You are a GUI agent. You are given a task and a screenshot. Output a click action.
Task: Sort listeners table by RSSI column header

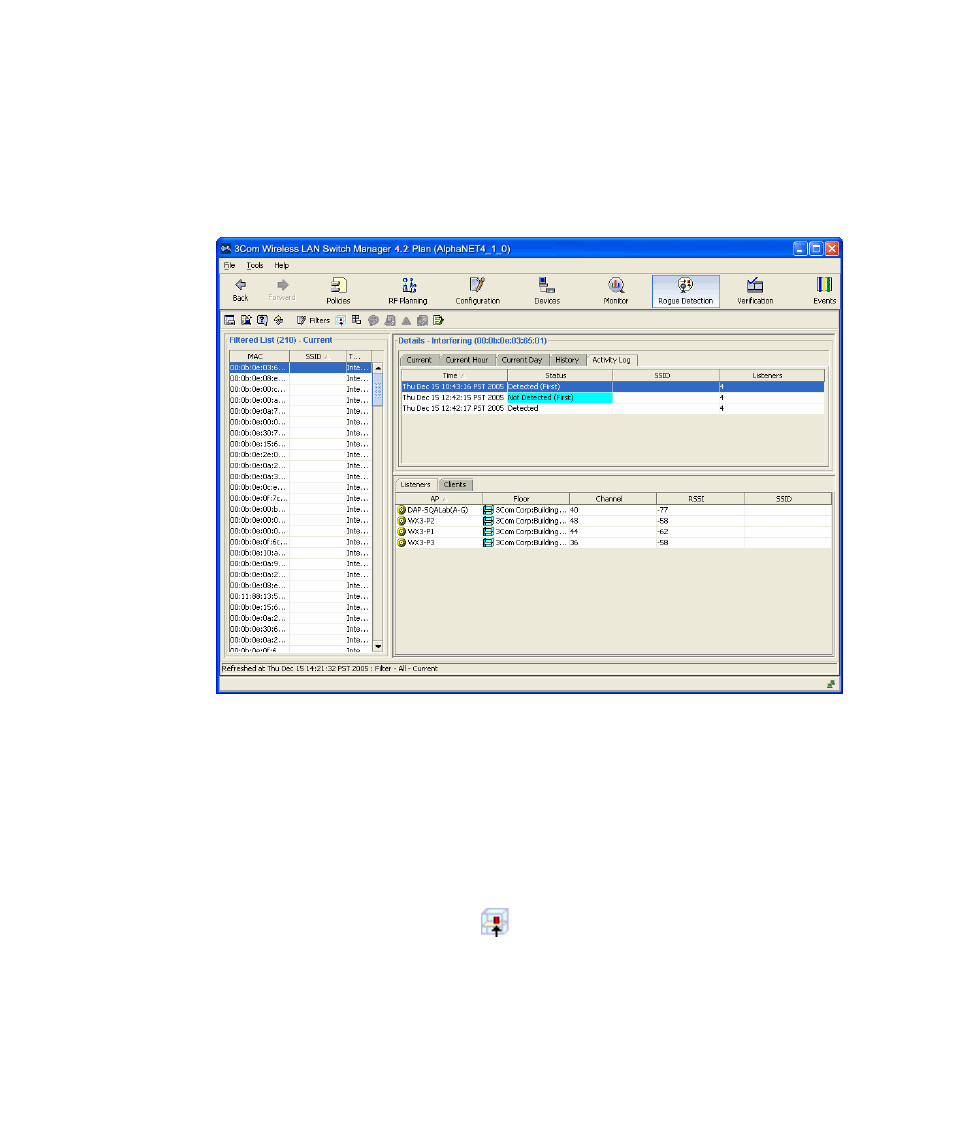click(x=700, y=499)
